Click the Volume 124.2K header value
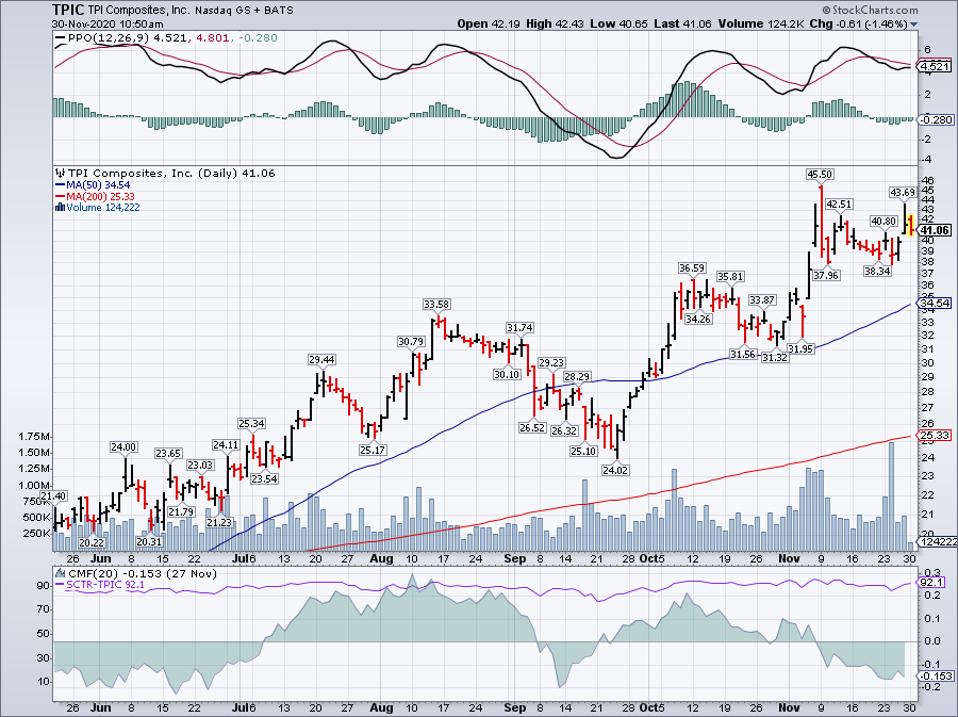This screenshot has width=958, height=717. 762,24
